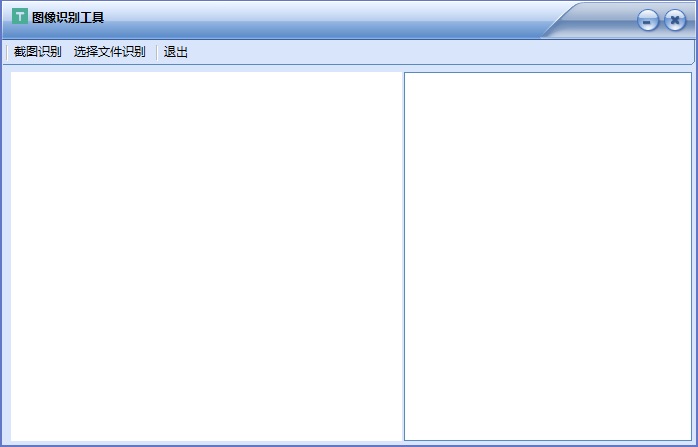Close the window with the X button
Viewport: 698px width, 447px height.
point(675,21)
